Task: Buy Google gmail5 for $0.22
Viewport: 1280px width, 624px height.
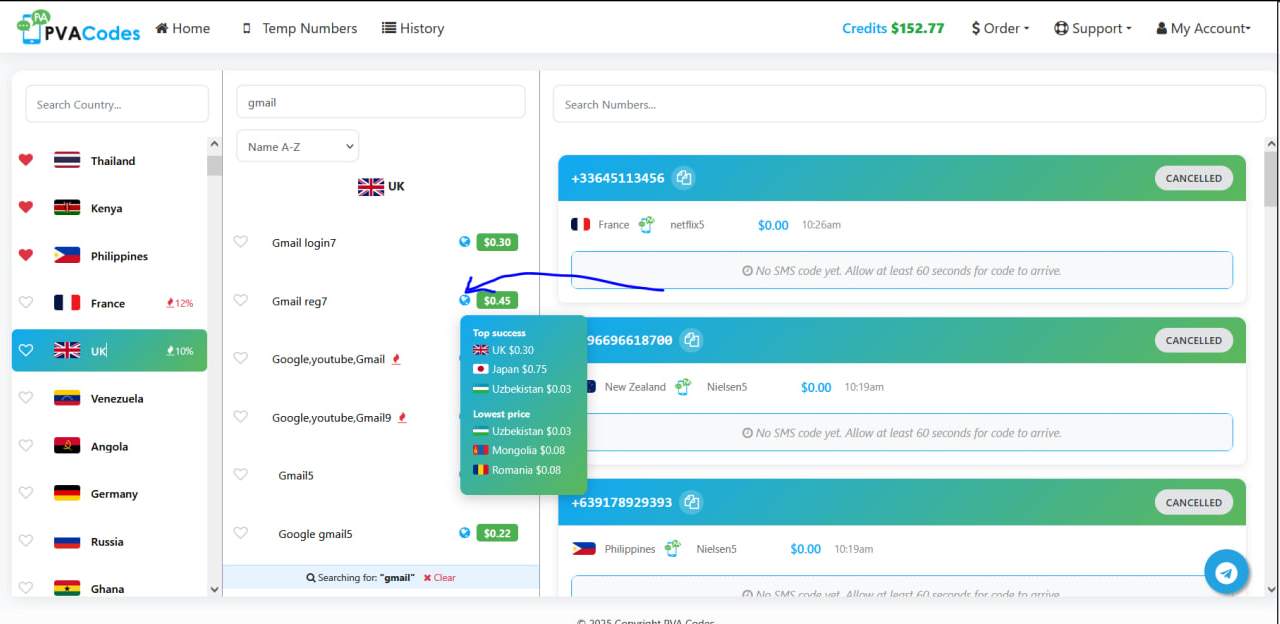Action: pos(497,533)
